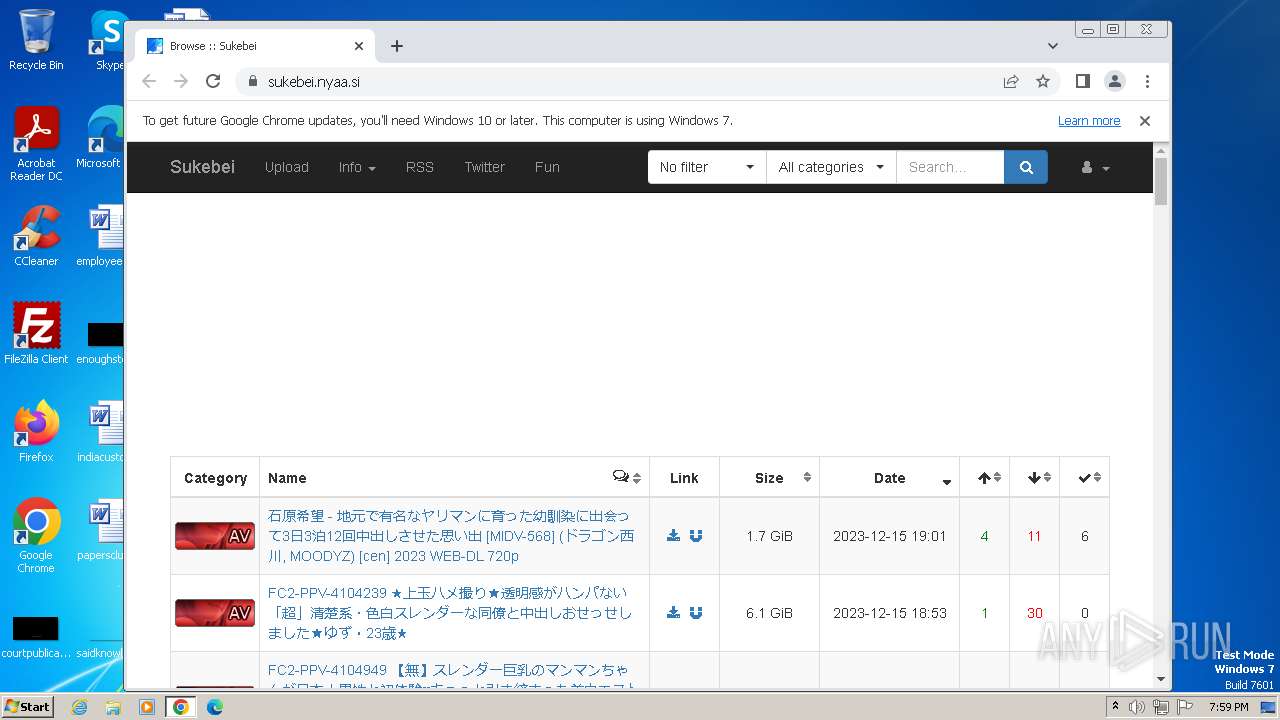Open the CCleaner desktop shortcut
This screenshot has height=720, width=1280.
[36, 236]
